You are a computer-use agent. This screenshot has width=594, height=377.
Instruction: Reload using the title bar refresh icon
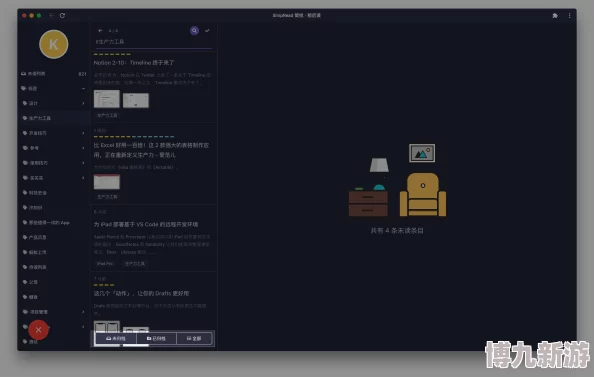(x=62, y=16)
